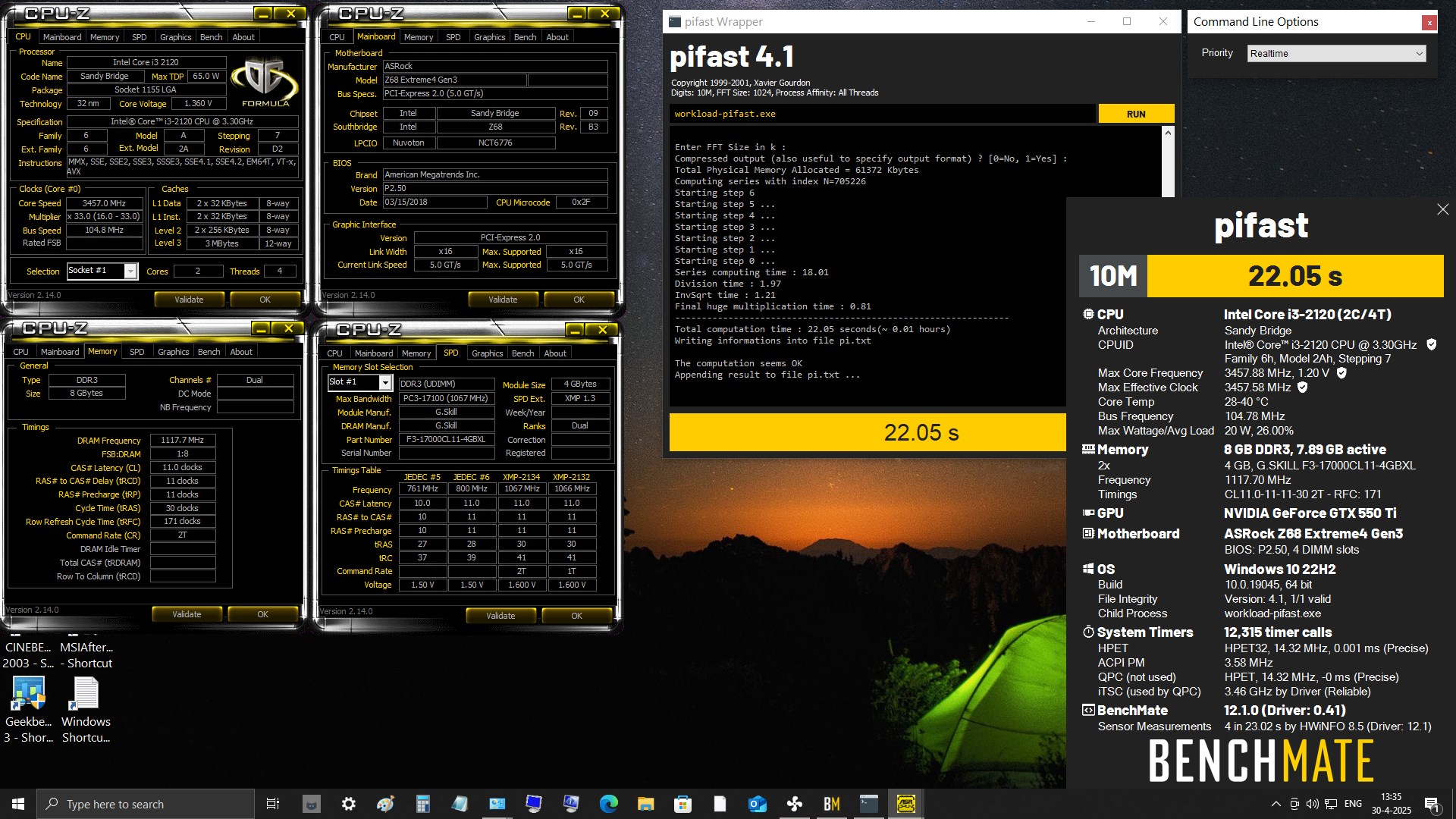The width and height of the screenshot is (1456, 819).
Task: Click the Memory section RAM icon in BenchMate panel
Action: [x=1088, y=449]
